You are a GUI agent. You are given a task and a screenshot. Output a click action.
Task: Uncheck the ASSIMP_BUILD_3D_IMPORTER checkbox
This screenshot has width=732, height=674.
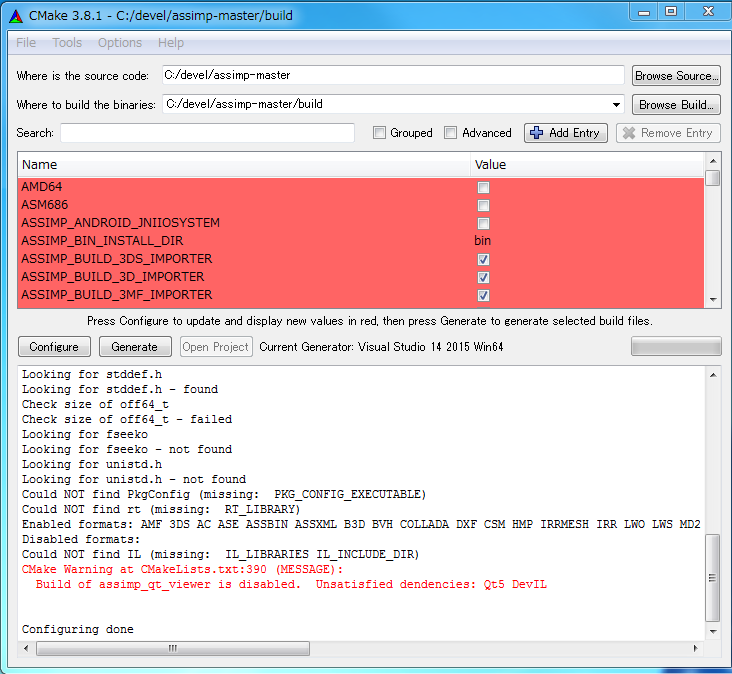483,278
